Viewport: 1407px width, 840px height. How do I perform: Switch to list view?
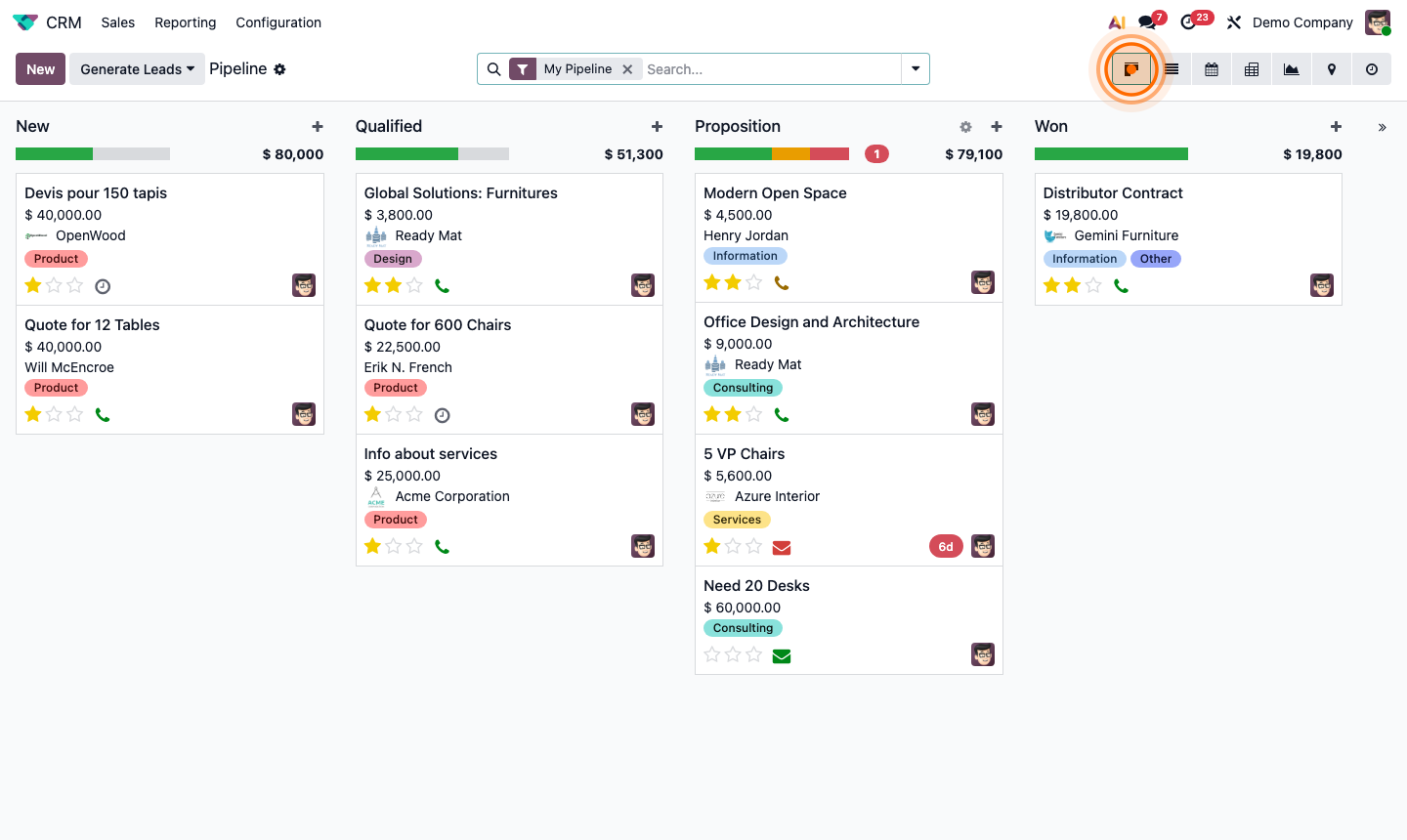pyautogui.click(x=1171, y=68)
